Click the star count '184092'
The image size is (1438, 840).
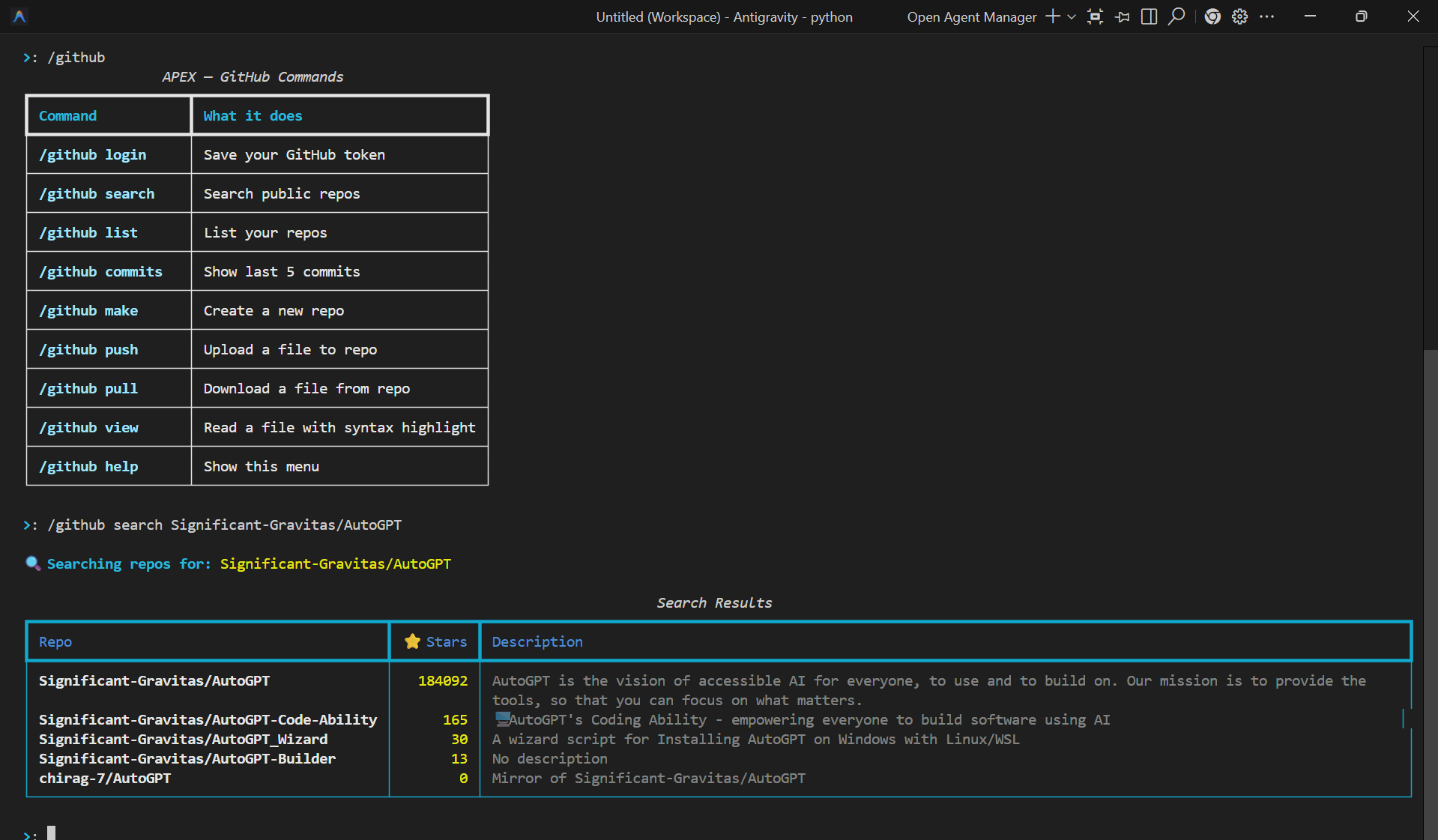443,680
